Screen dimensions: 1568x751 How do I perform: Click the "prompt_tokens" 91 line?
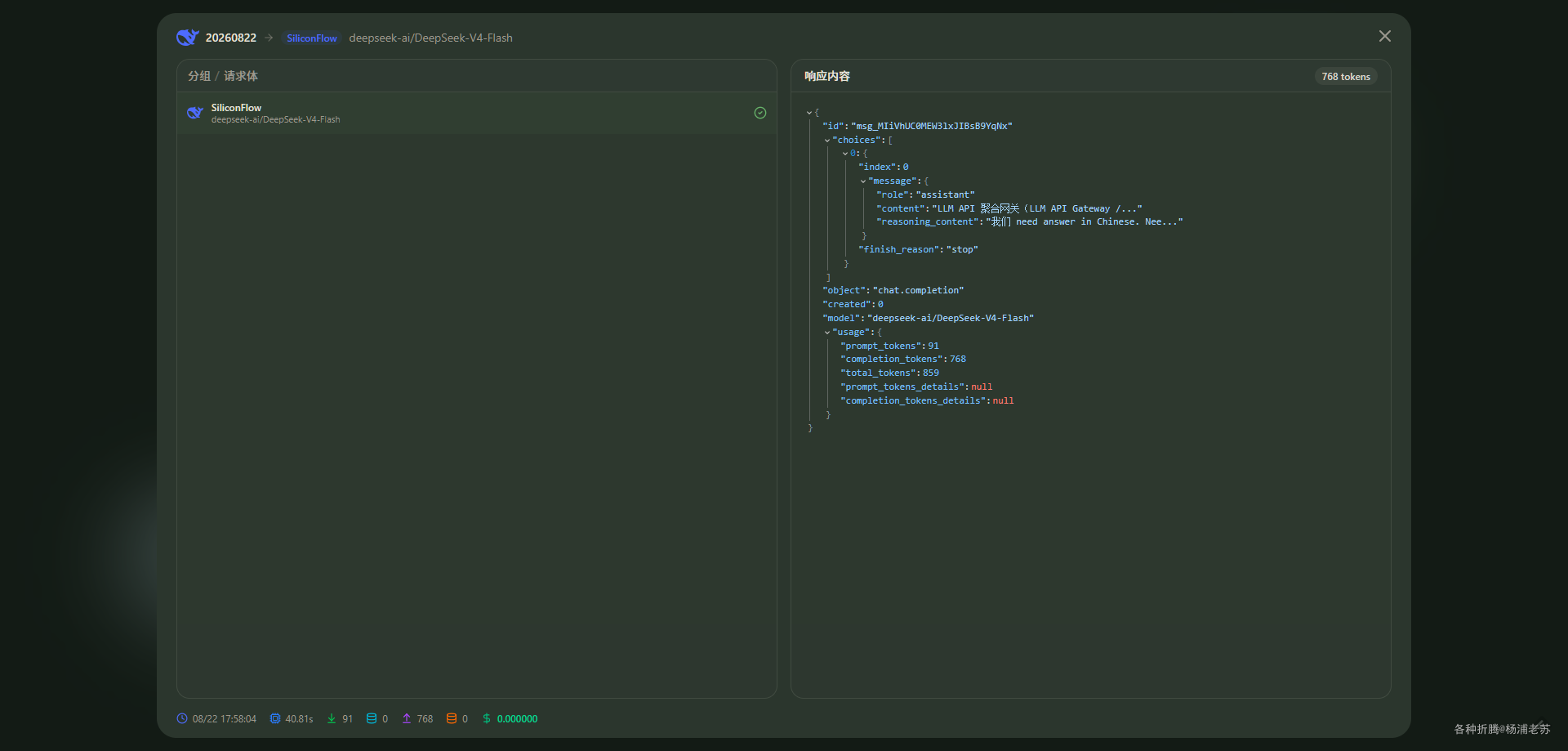tap(889, 346)
